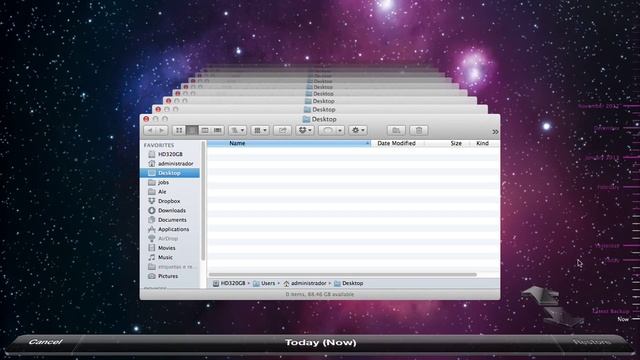Image resolution: width=640 pixels, height=360 pixels.
Task: Sort by the Size column header
Action: [x=448, y=143]
